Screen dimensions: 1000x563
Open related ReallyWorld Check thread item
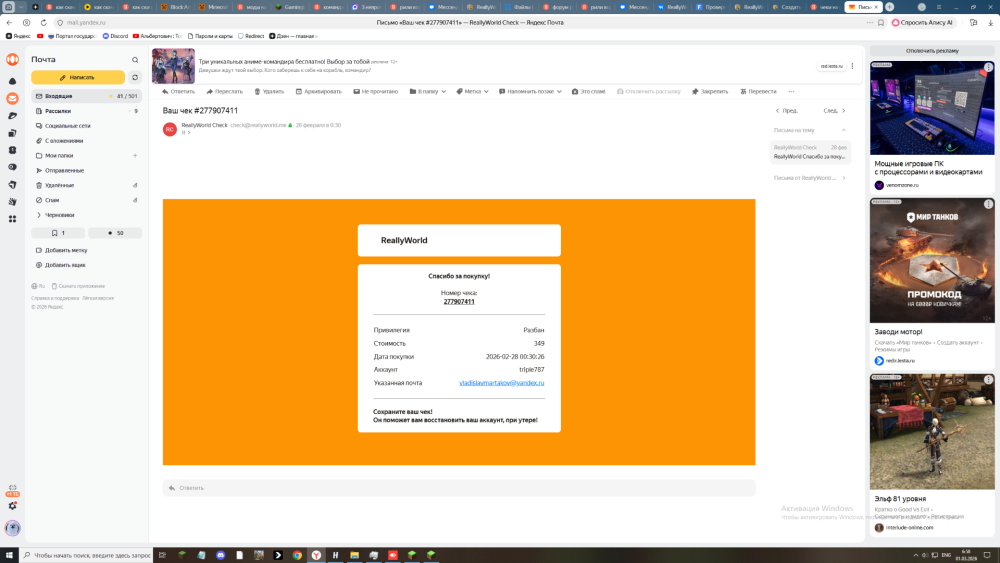coord(810,152)
